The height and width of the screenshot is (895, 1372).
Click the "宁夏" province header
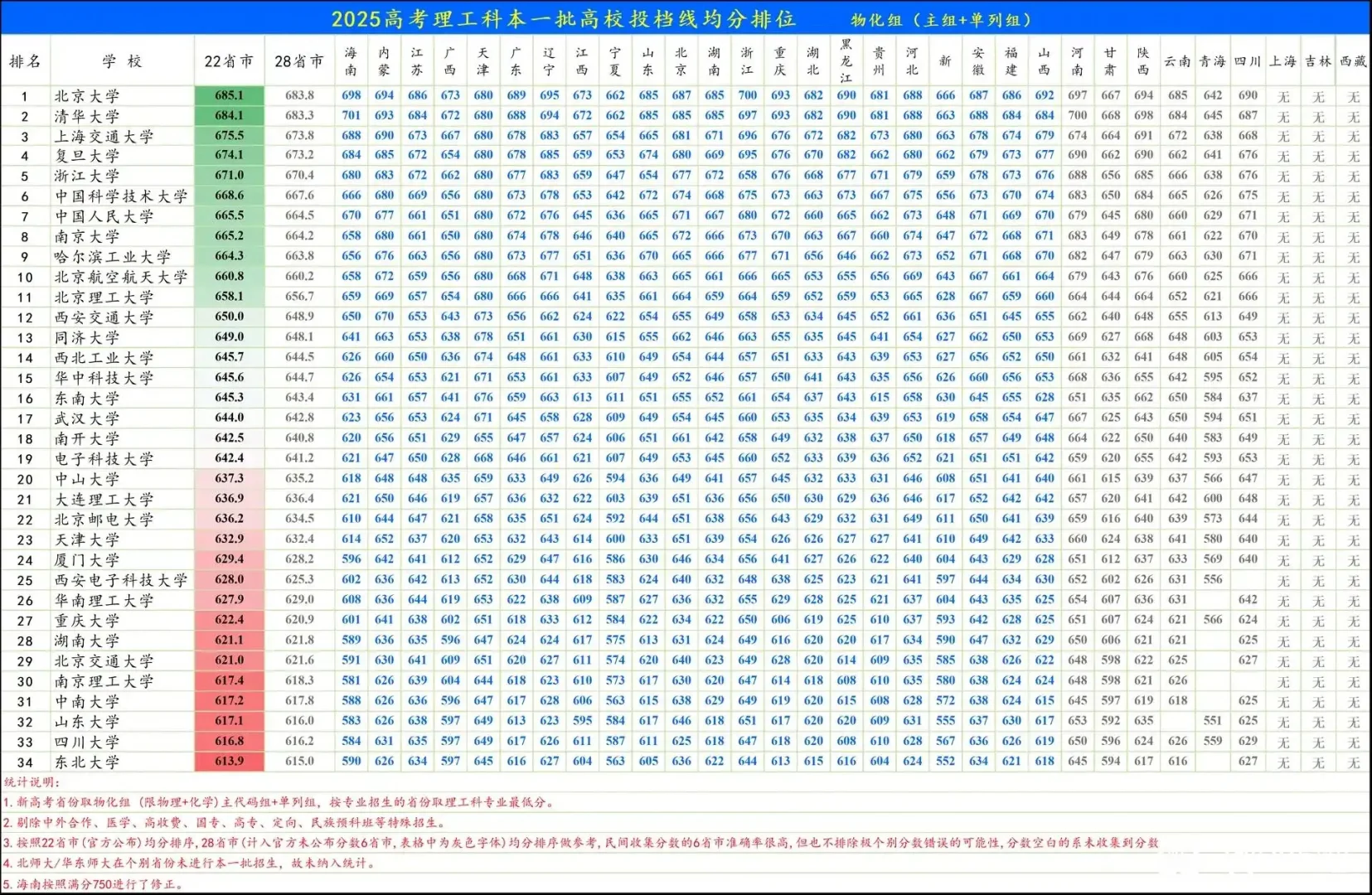(x=615, y=61)
